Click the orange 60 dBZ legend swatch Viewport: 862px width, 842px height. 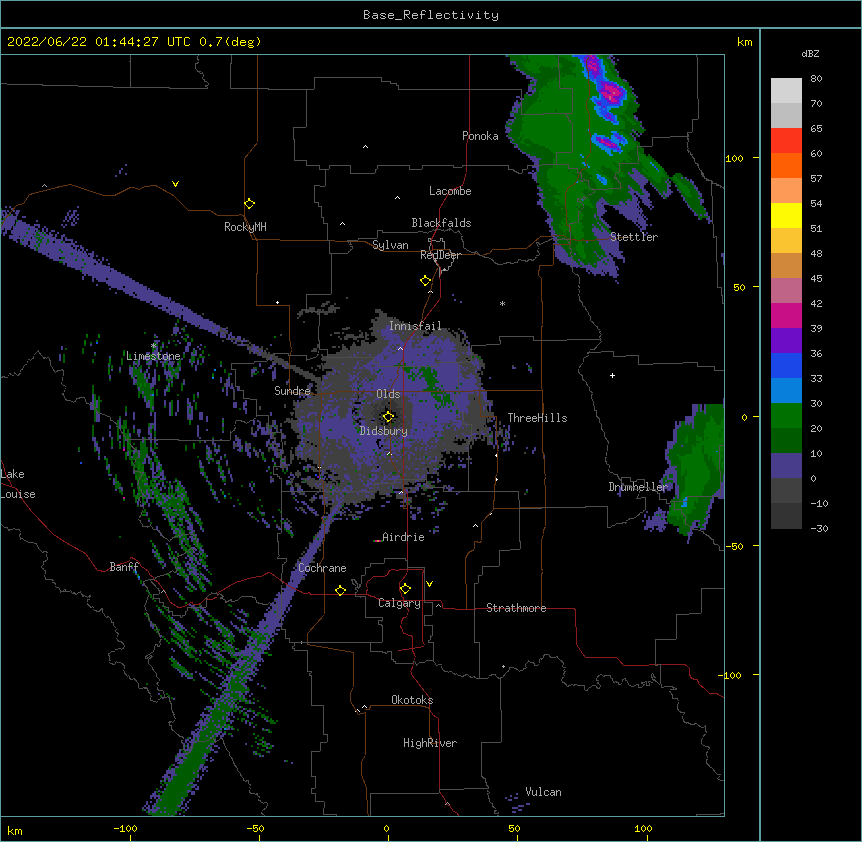point(786,165)
